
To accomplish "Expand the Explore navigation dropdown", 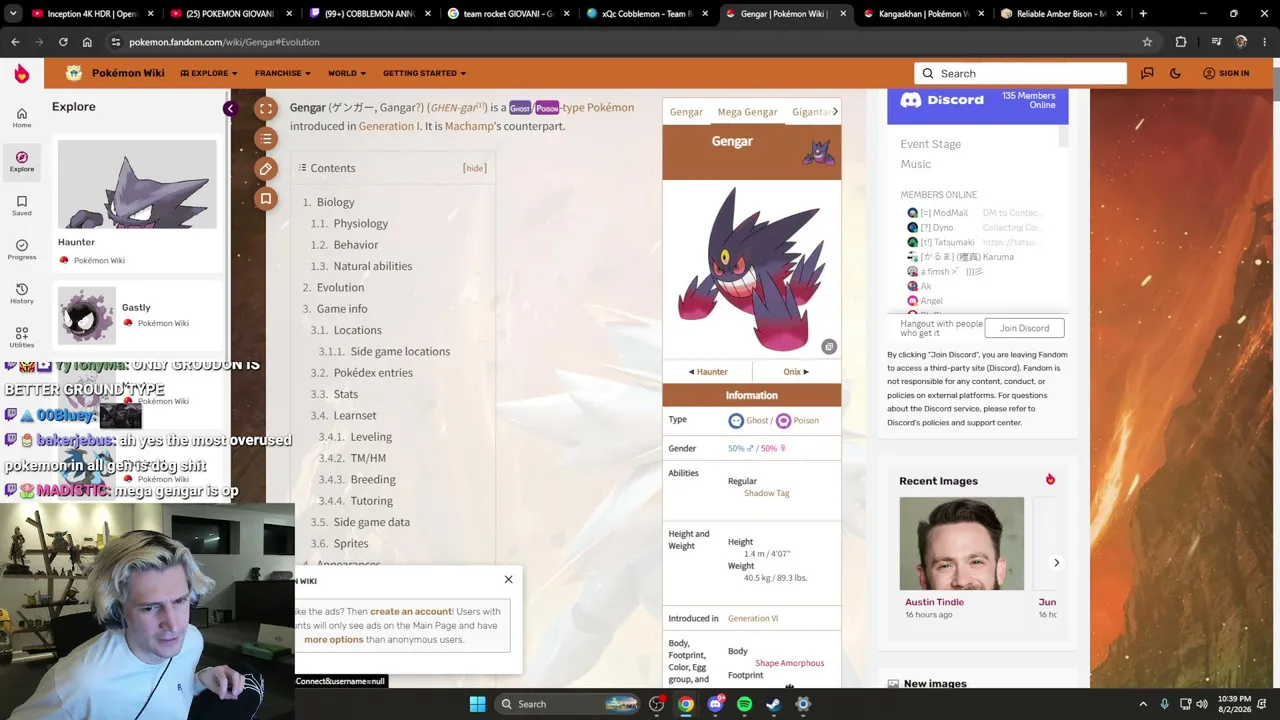I will [209, 73].
